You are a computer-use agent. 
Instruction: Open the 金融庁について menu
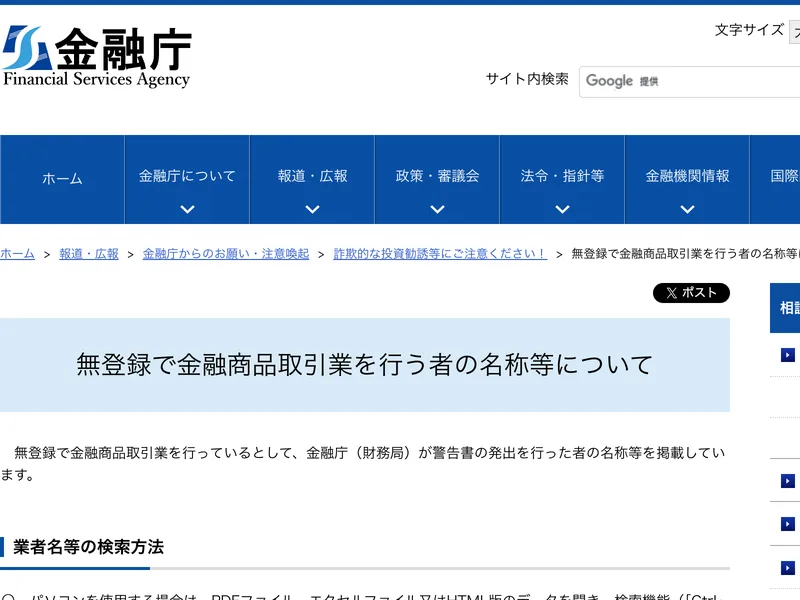(x=187, y=177)
